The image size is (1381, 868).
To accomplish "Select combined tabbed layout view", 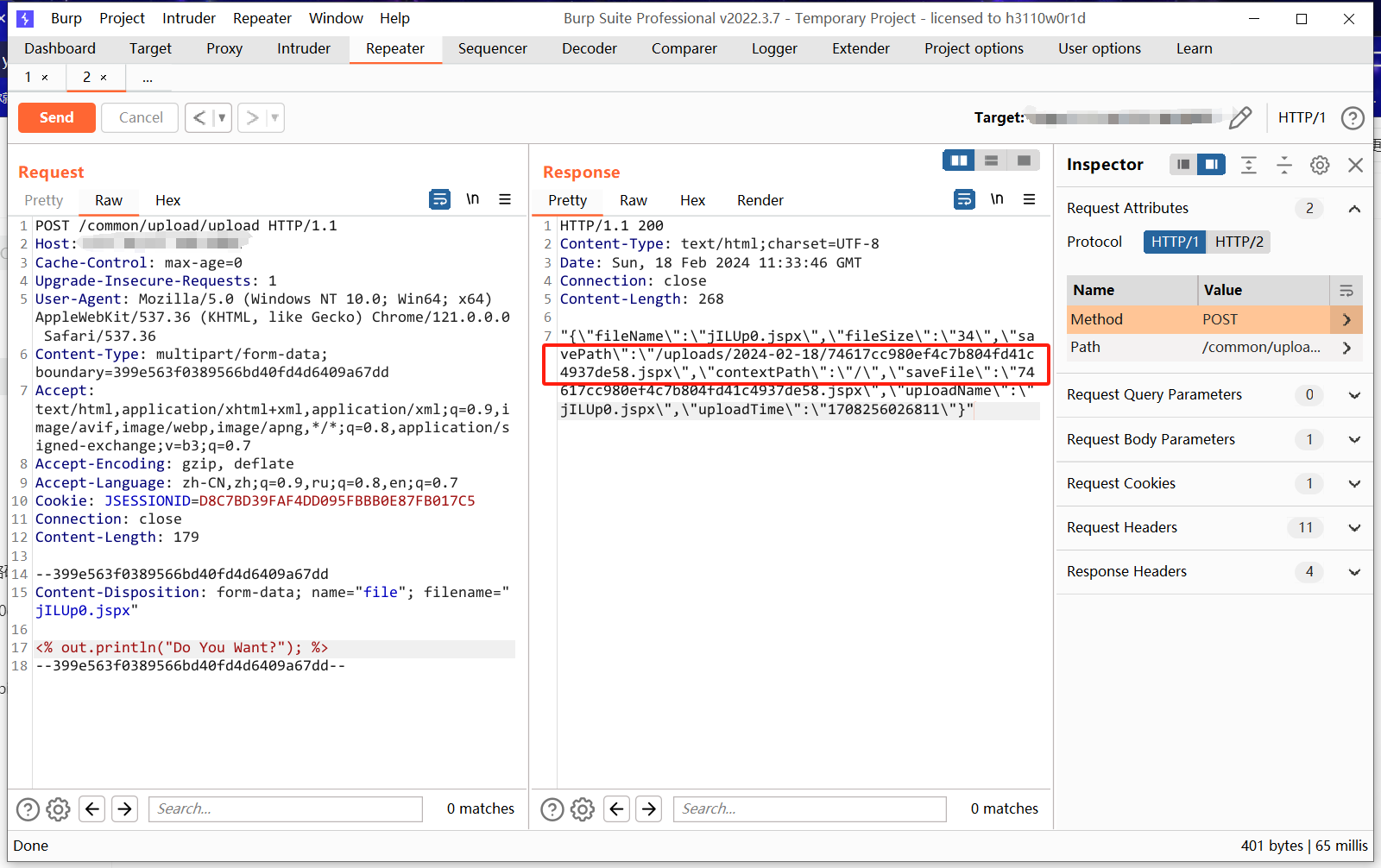I will (x=1024, y=160).
